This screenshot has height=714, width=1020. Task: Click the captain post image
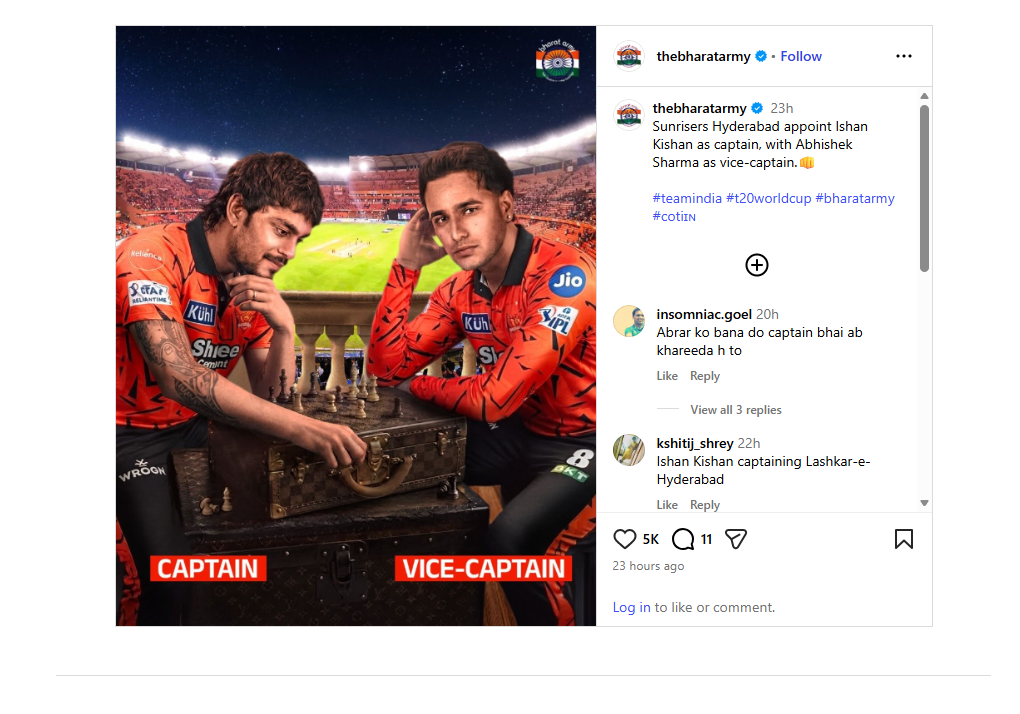356,326
